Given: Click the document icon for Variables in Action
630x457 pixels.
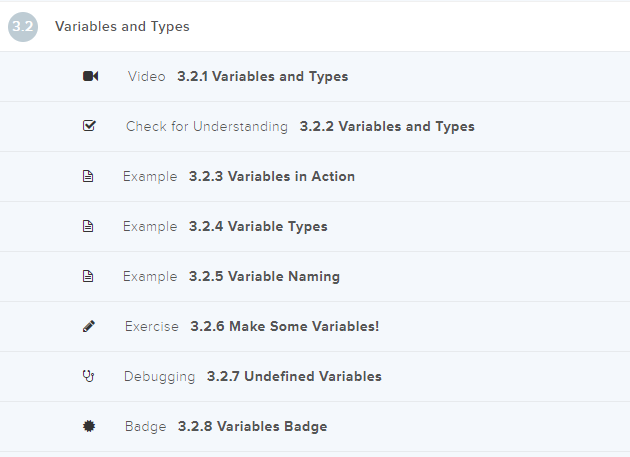Looking at the screenshot, I should point(88,176).
